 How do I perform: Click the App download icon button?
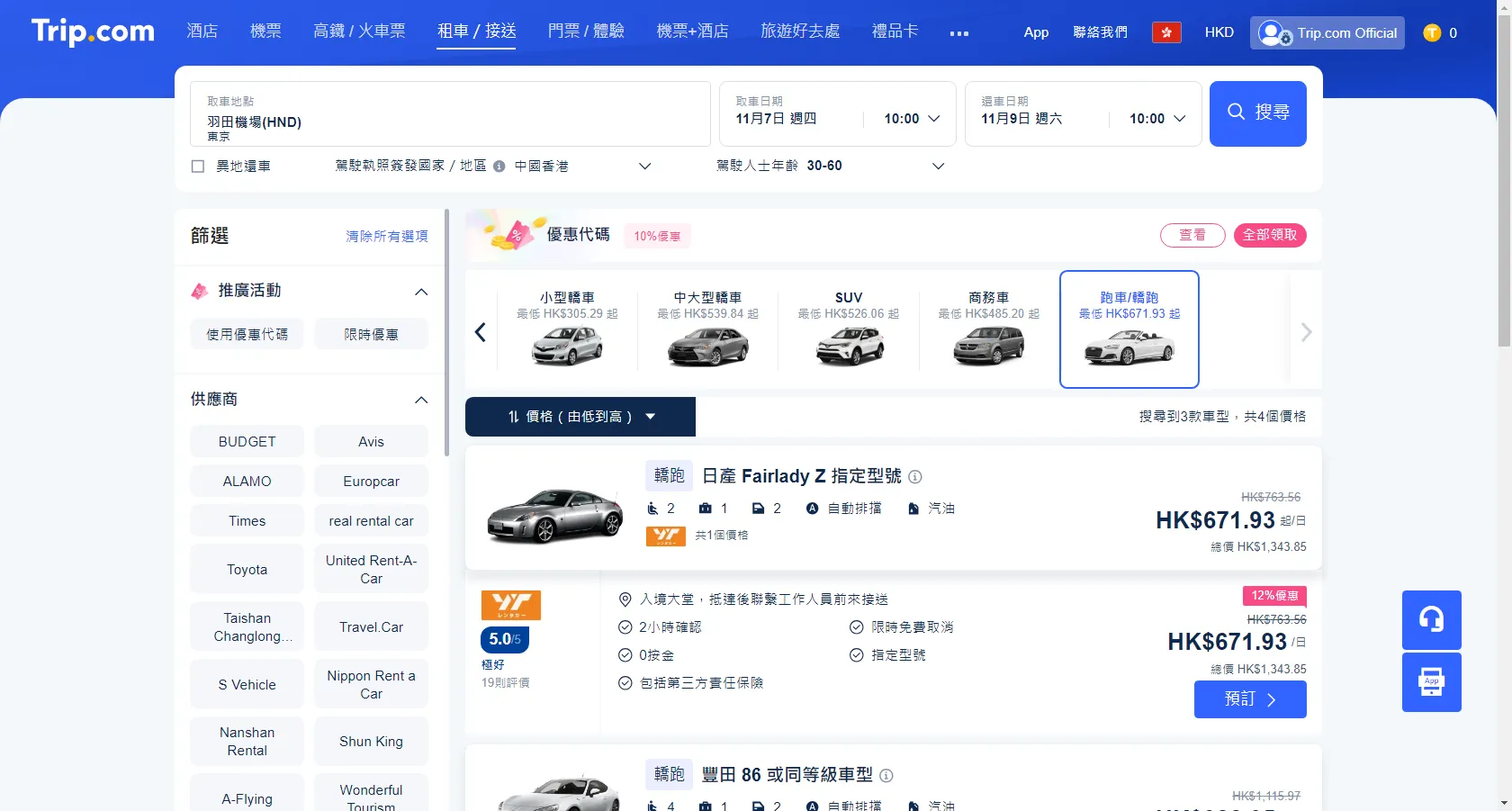point(1431,682)
